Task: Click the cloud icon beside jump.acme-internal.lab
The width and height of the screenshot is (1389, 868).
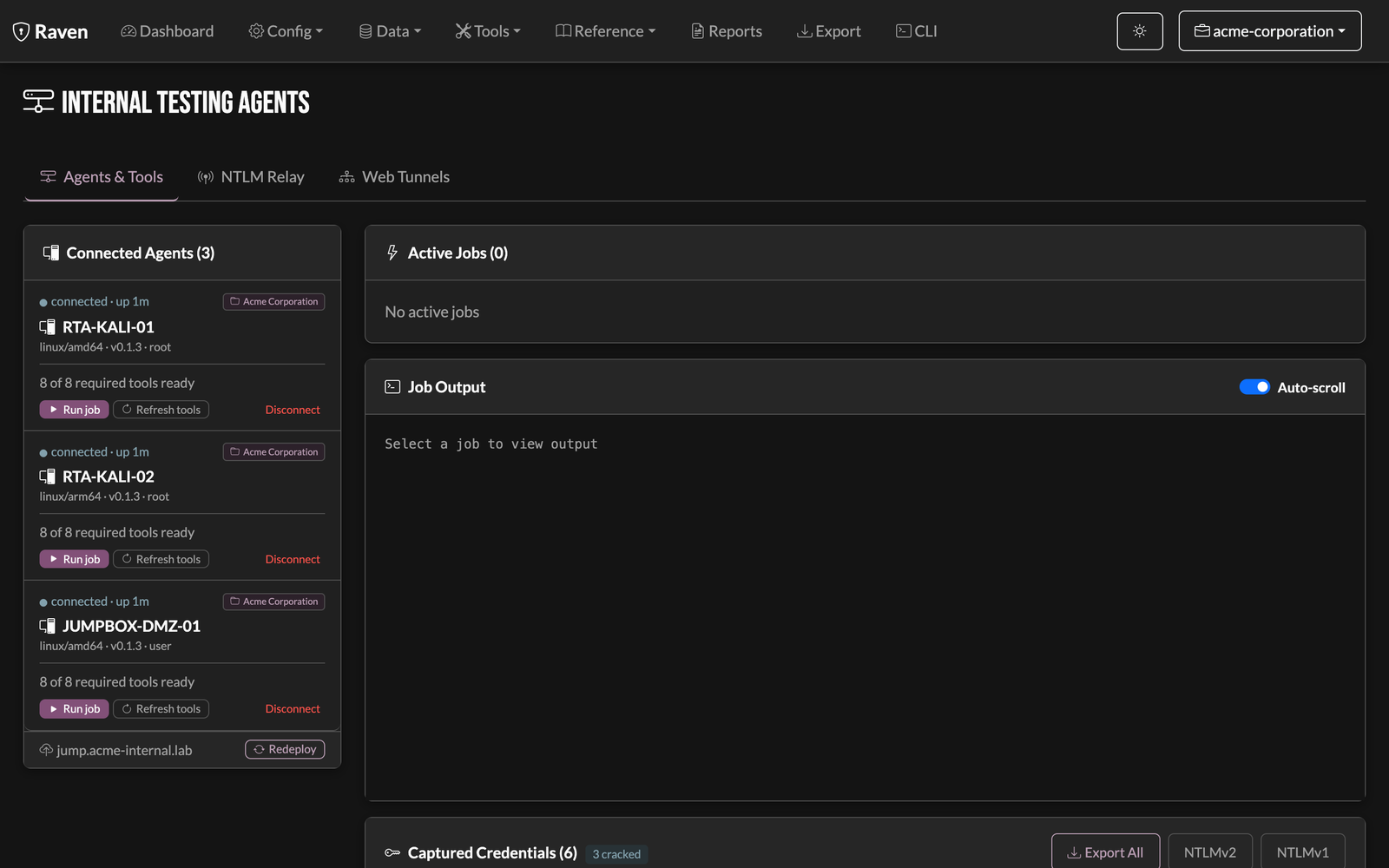Action: click(x=47, y=750)
